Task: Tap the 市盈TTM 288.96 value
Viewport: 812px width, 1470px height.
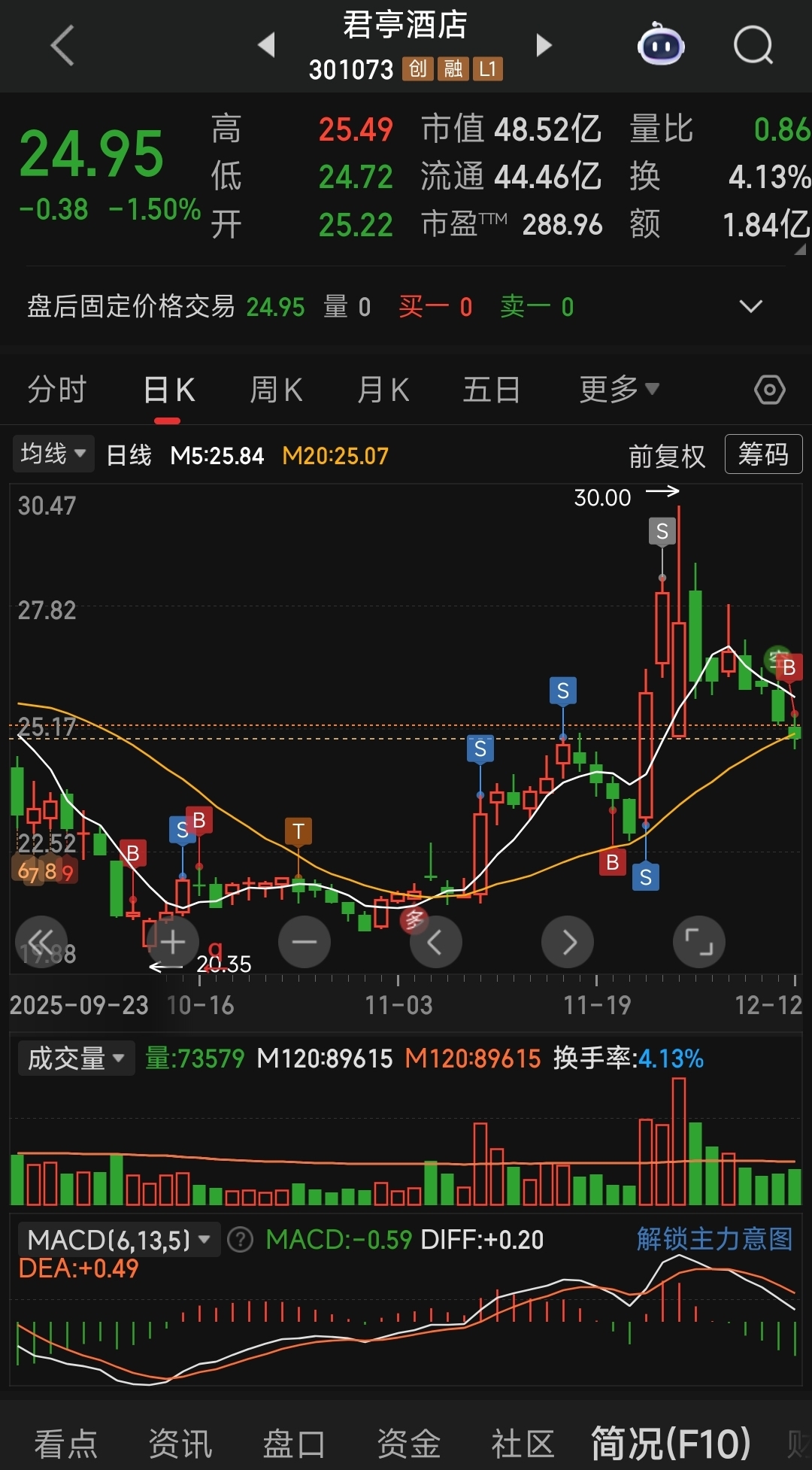Action: 512,224
